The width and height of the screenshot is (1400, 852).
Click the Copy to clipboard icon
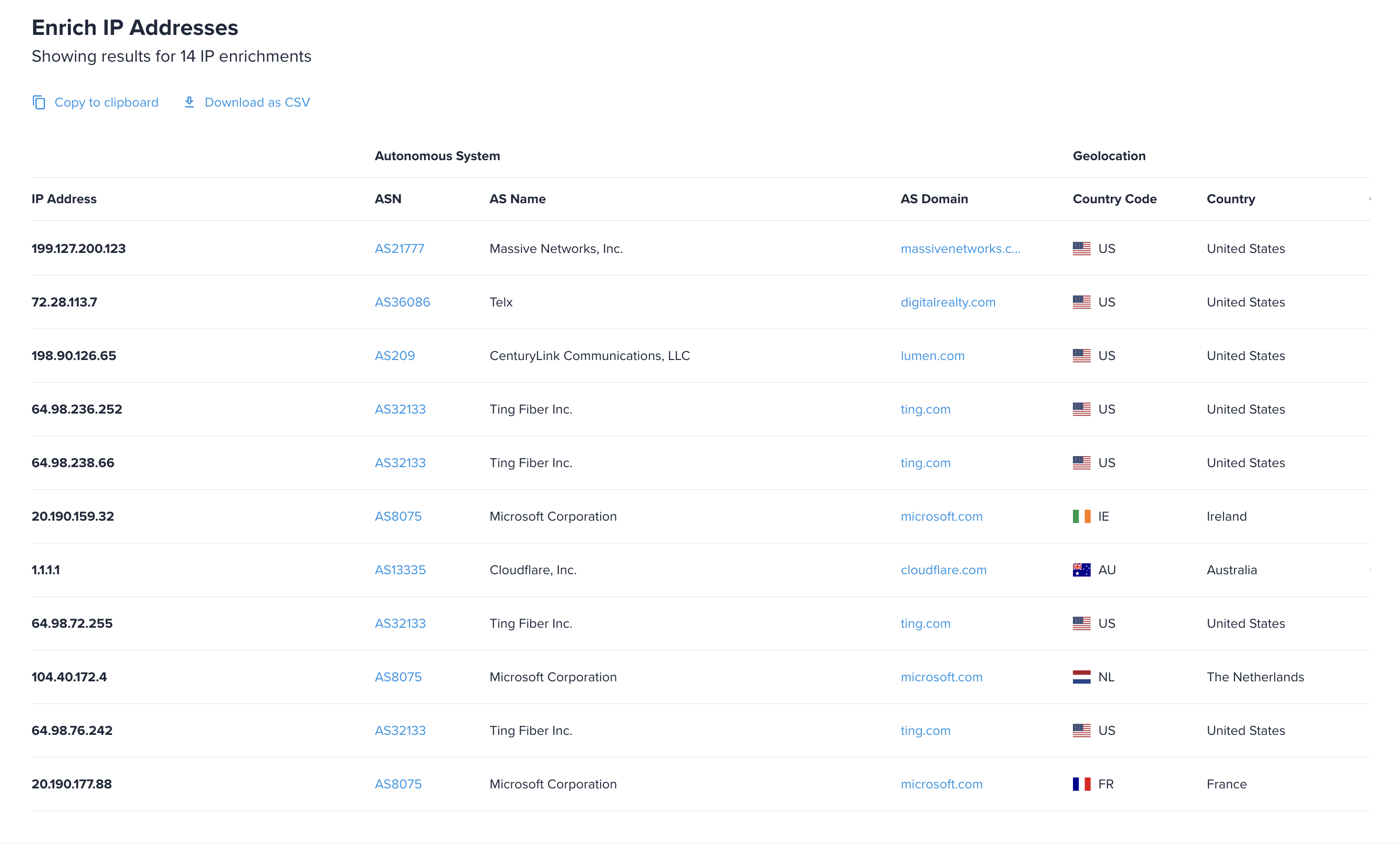click(39, 102)
